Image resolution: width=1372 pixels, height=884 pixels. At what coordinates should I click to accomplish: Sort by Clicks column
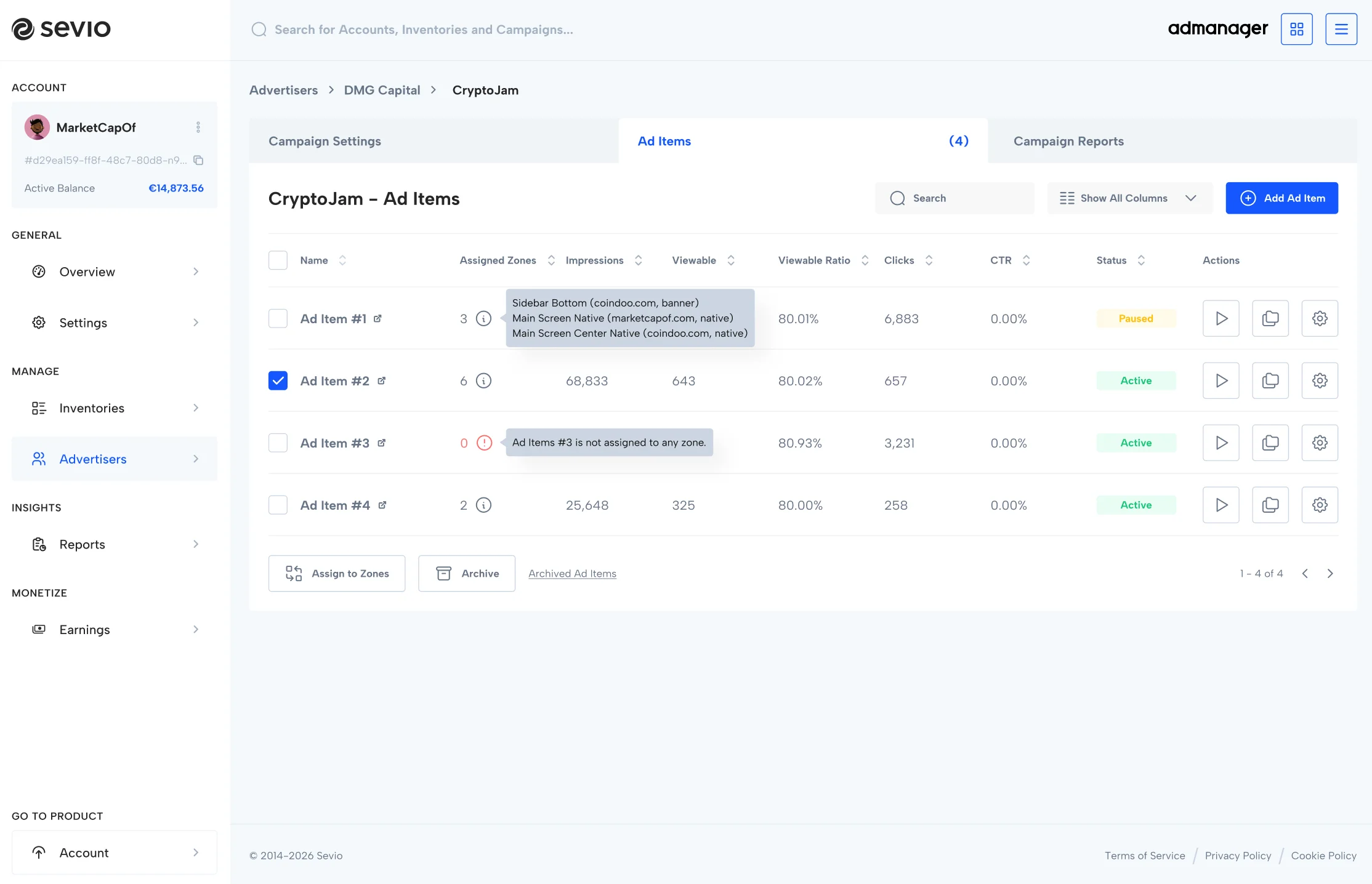tap(929, 260)
